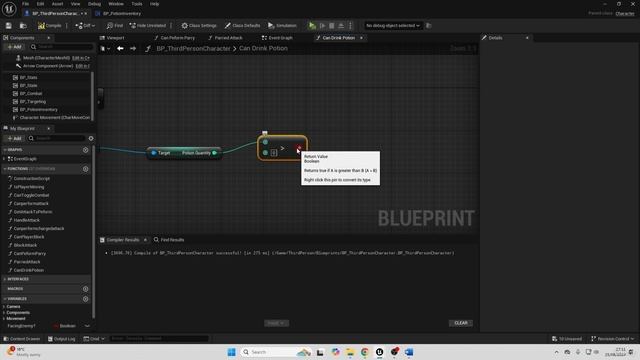Add a new macro with the plus icon

[x=85, y=289]
